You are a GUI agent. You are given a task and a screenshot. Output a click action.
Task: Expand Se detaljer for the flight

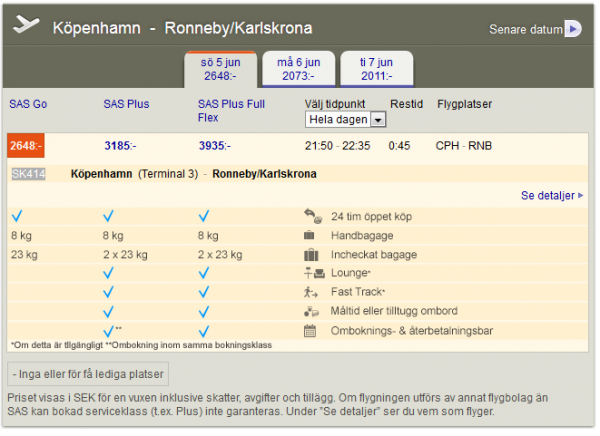[552, 195]
